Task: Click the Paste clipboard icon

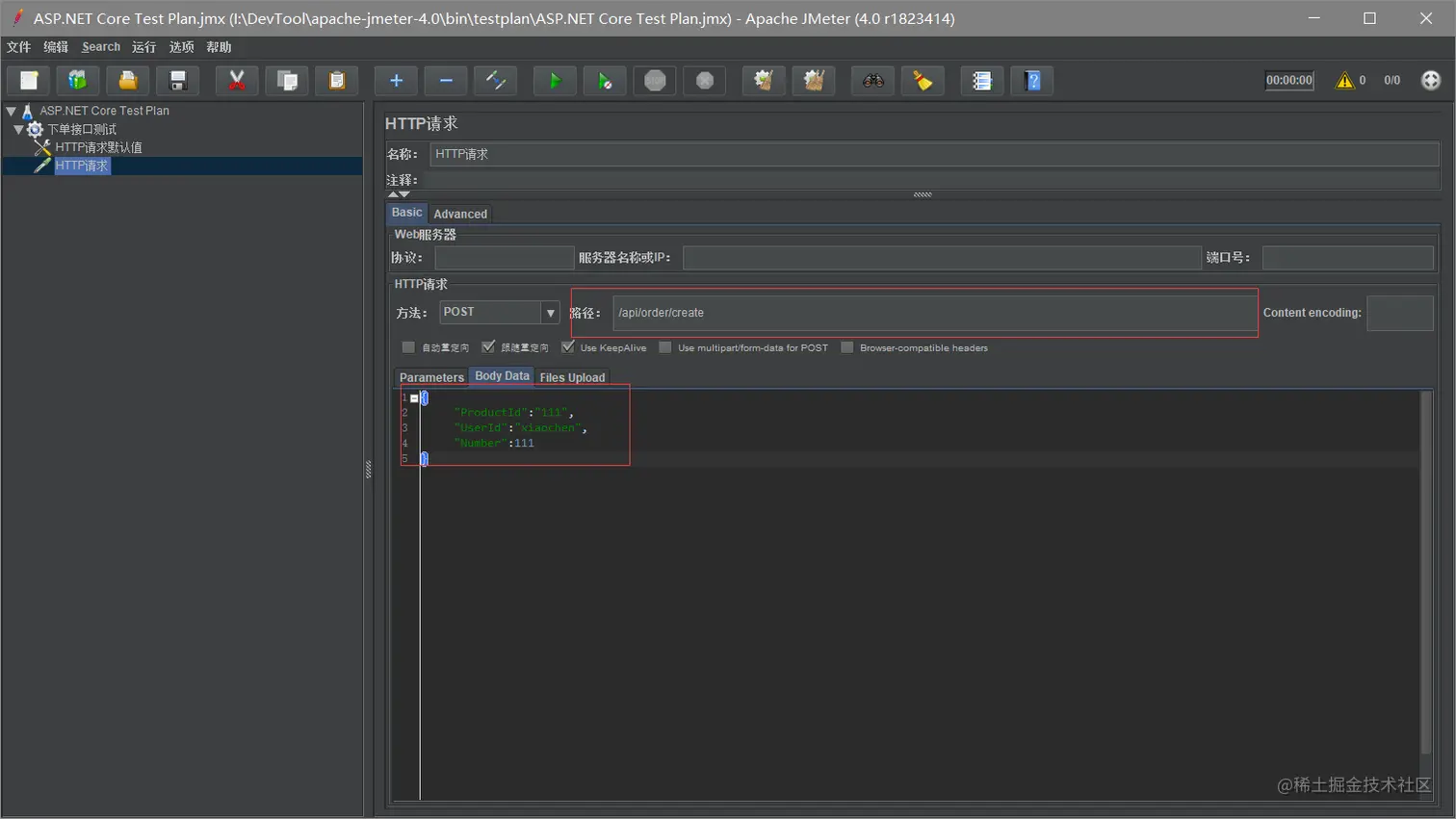Action: (337, 81)
